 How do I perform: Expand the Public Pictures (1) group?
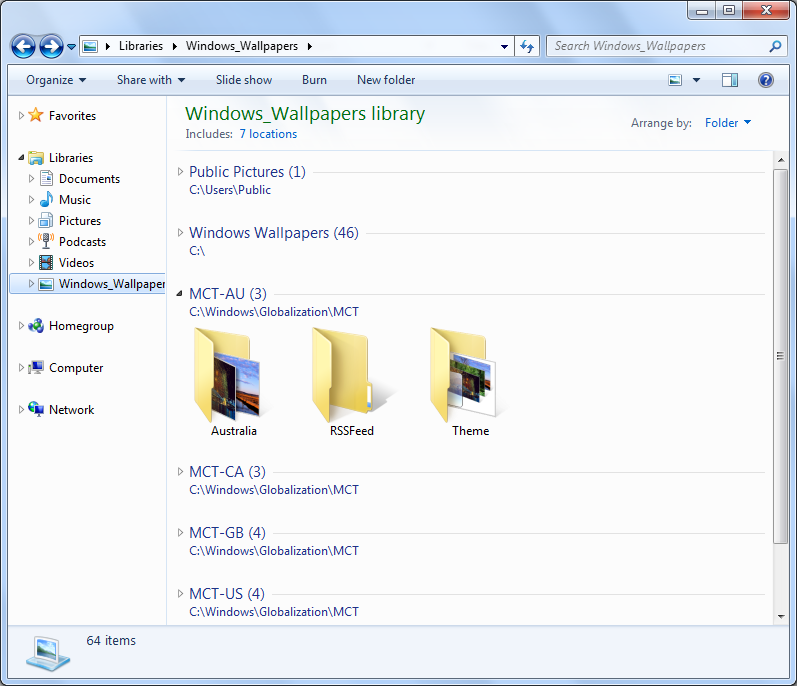pos(180,172)
